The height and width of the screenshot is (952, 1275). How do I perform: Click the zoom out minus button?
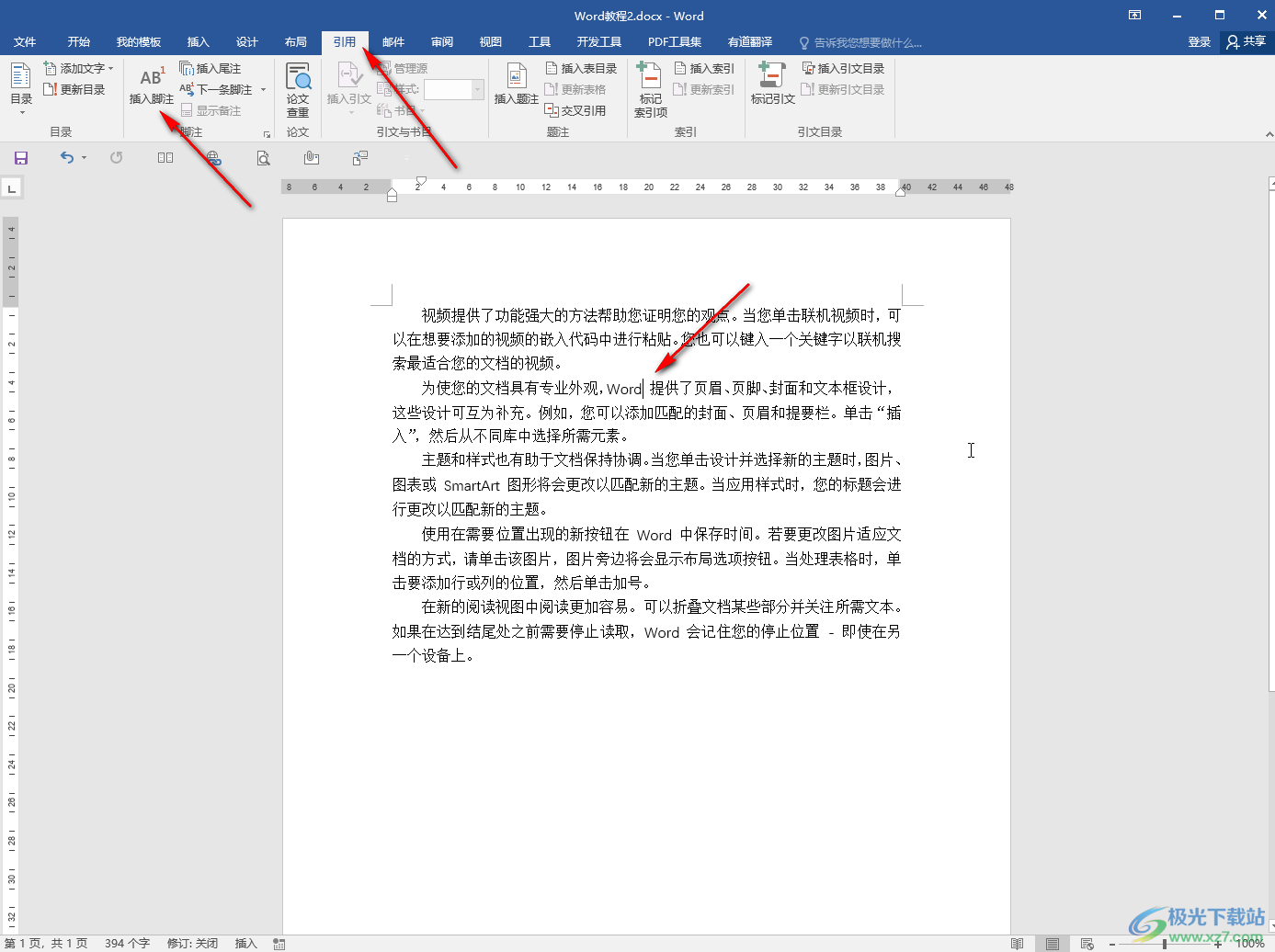(x=1111, y=944)
